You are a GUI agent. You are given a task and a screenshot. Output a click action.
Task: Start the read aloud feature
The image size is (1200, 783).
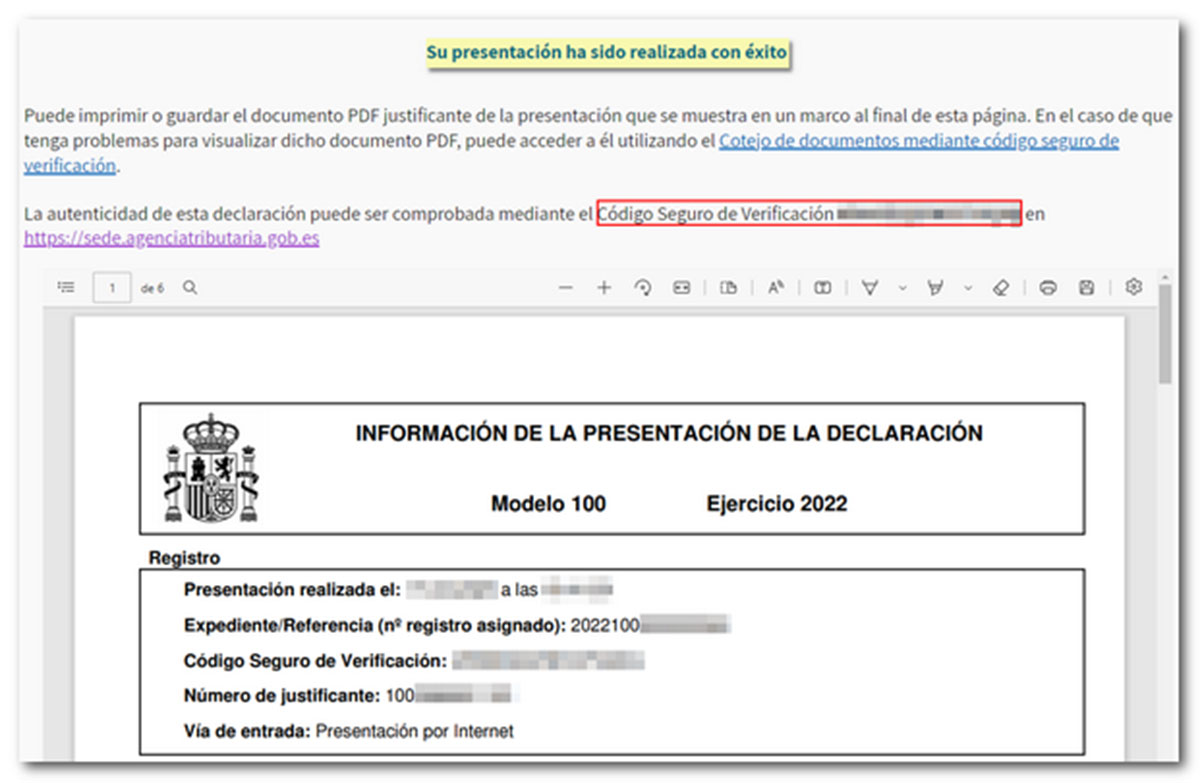[x=775, y=288]
